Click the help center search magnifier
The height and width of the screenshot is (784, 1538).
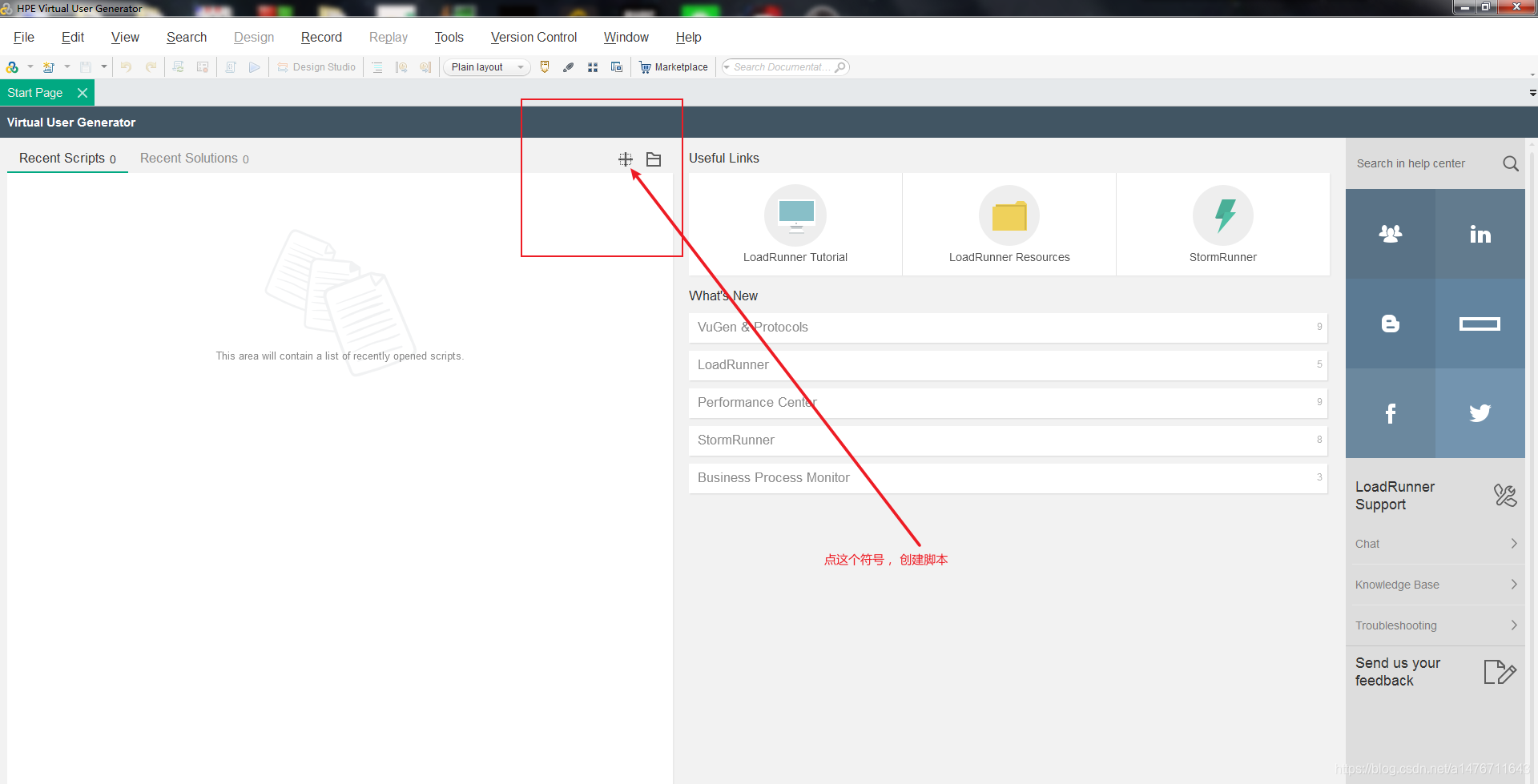pos(1511,163)
